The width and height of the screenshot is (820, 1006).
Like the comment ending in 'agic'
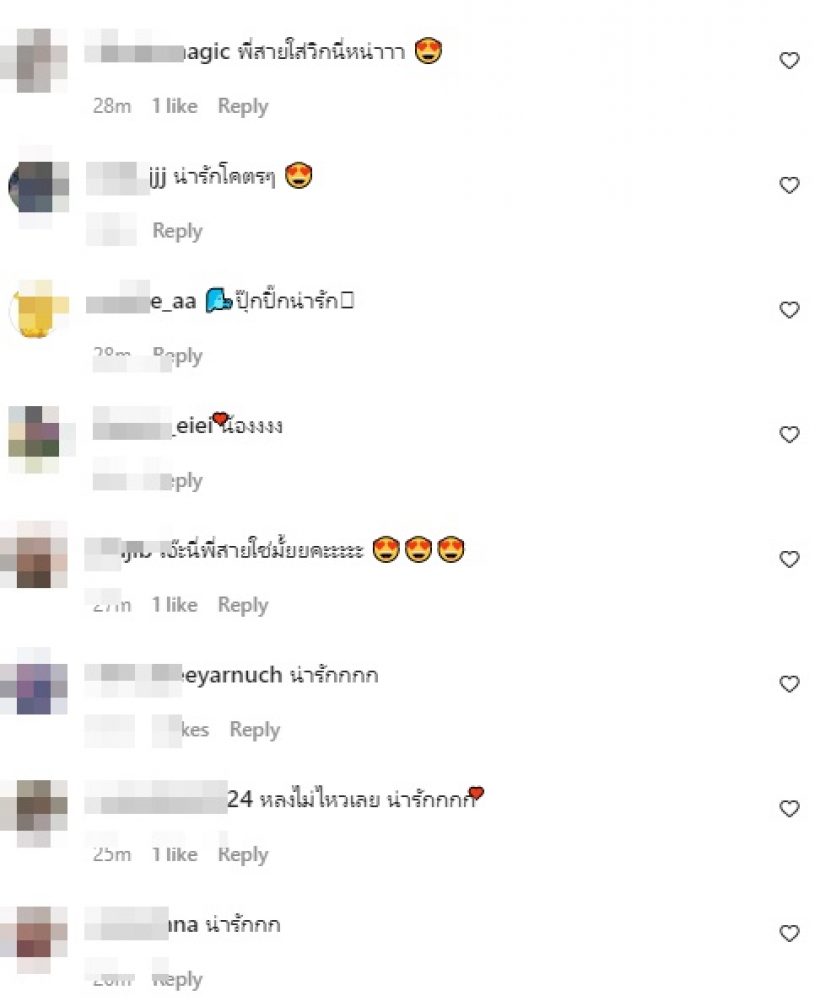click(789, 60)
